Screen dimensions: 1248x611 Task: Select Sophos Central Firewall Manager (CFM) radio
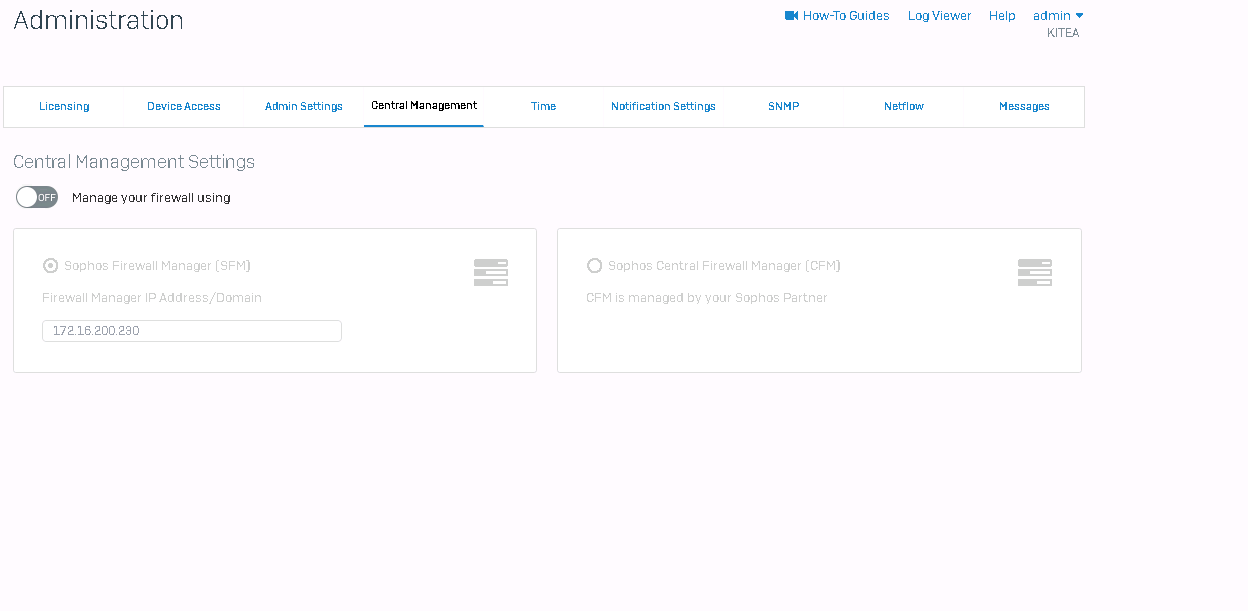pos(594,266)
